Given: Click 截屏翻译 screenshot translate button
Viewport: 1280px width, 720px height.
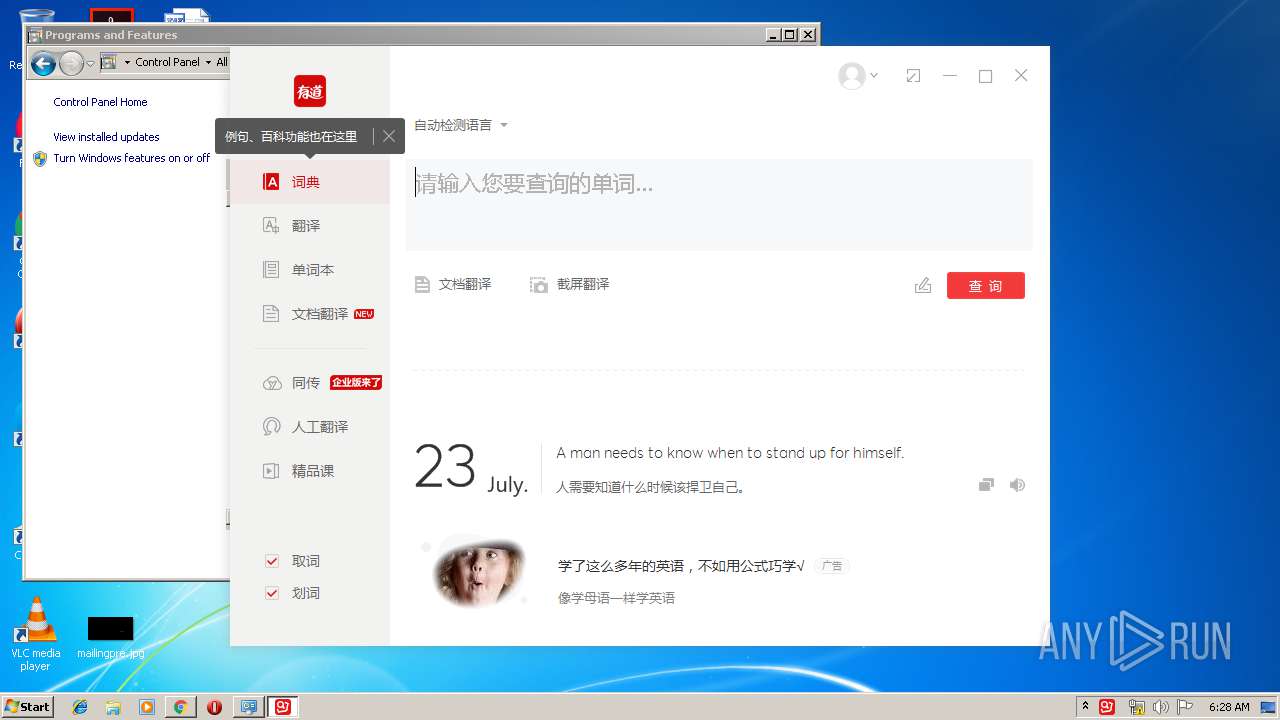Looking at the screenshot, I should point(569,285).
